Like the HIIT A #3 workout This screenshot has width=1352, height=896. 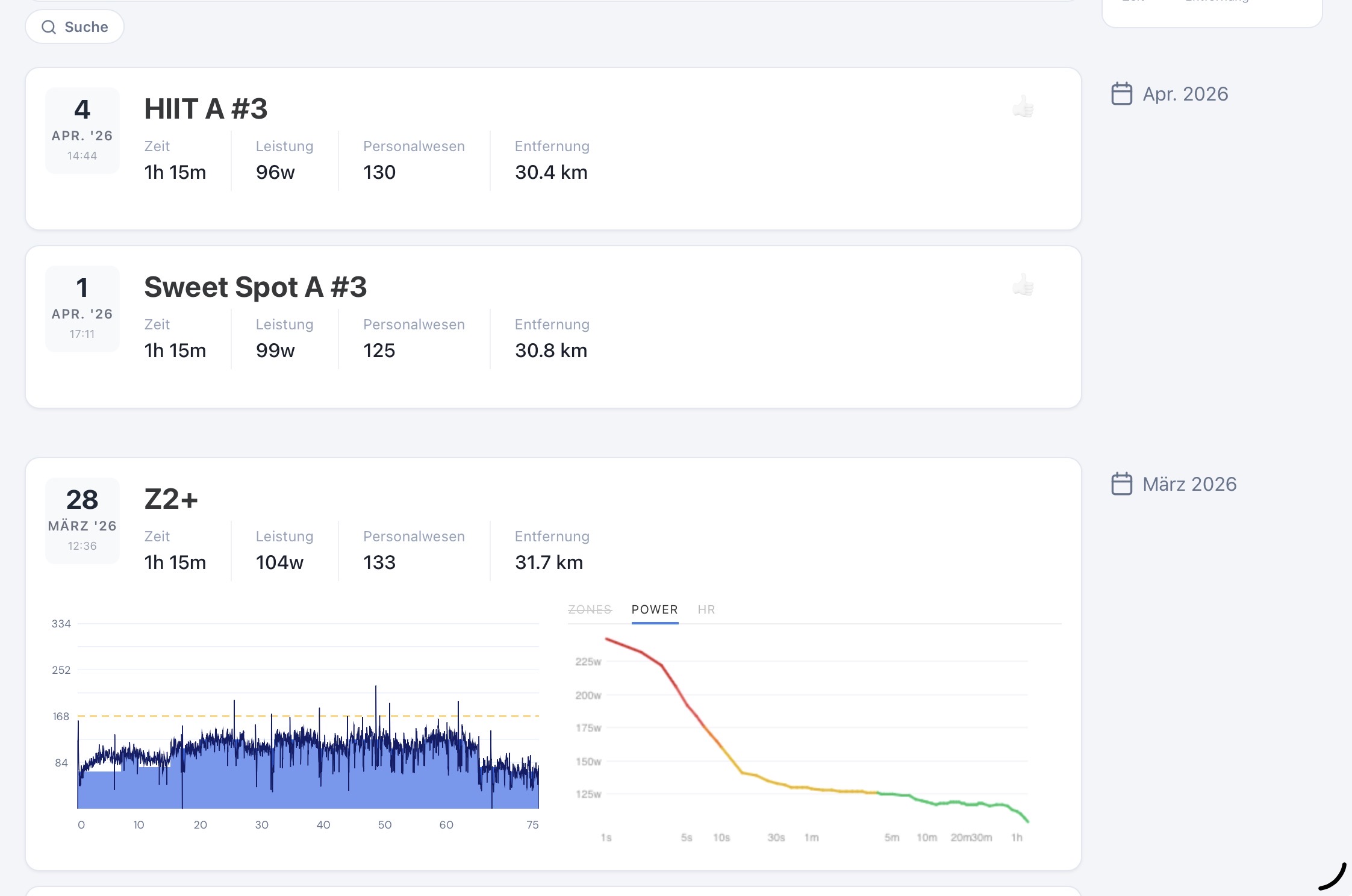click(1023, 107)
